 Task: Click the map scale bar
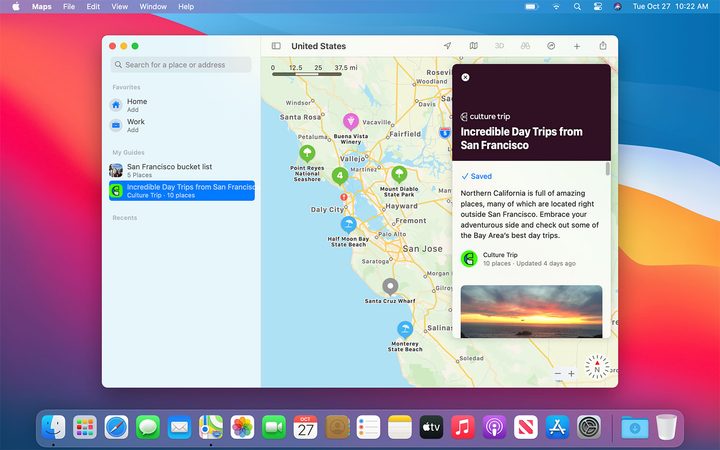(x=307, y=73)
